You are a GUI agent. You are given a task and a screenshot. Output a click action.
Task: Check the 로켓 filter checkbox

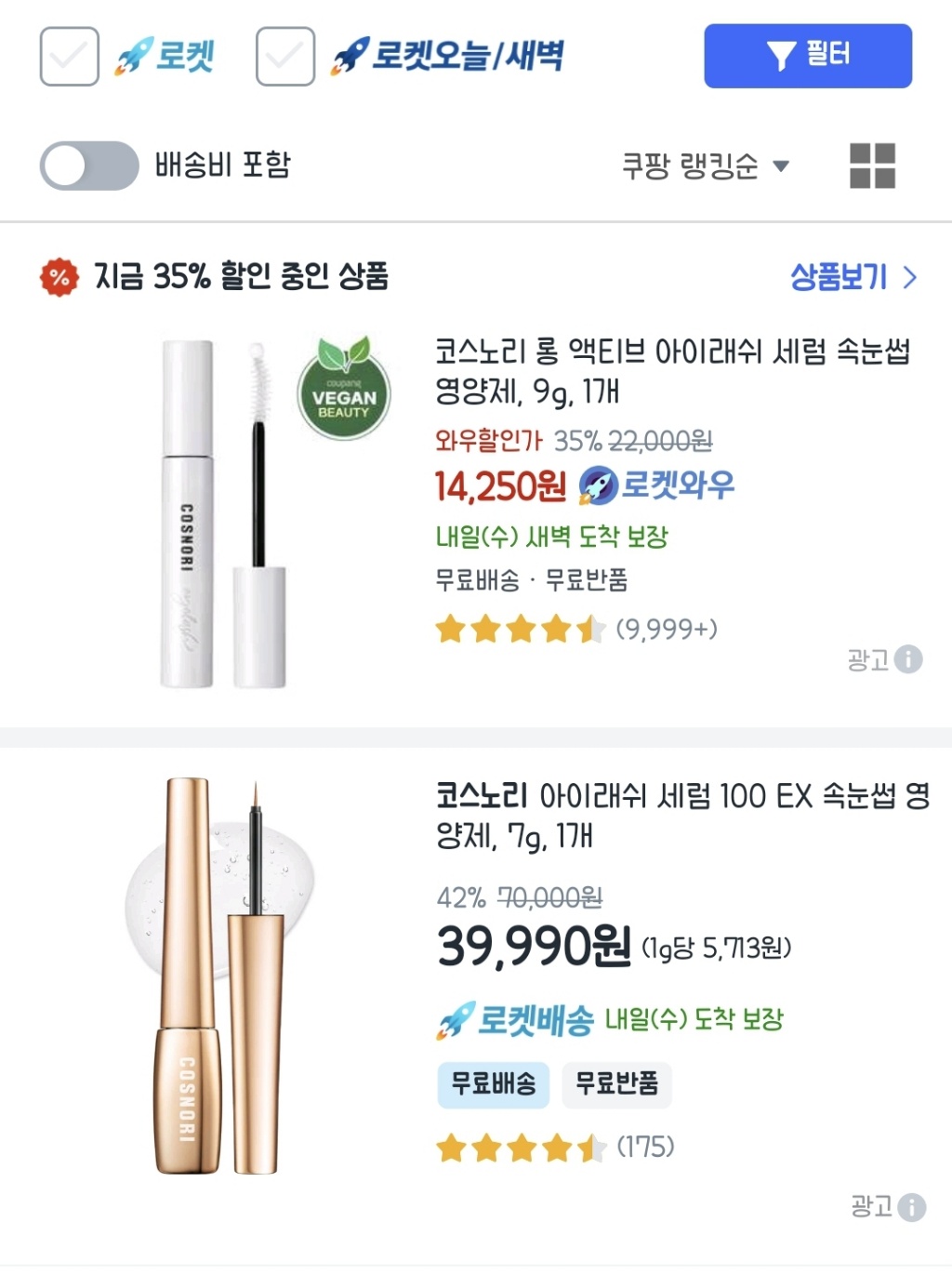[x=70, y=57]
